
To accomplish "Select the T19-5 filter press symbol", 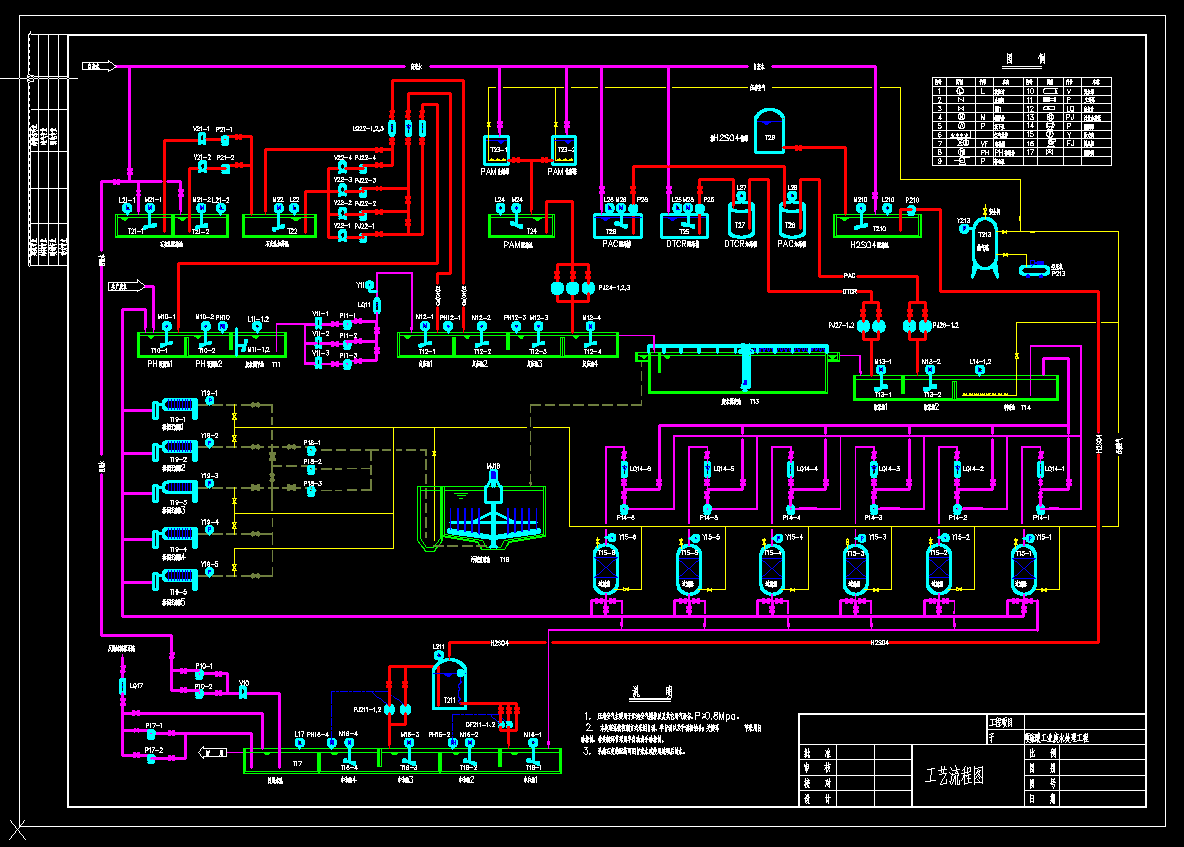I will coord(175,579).
